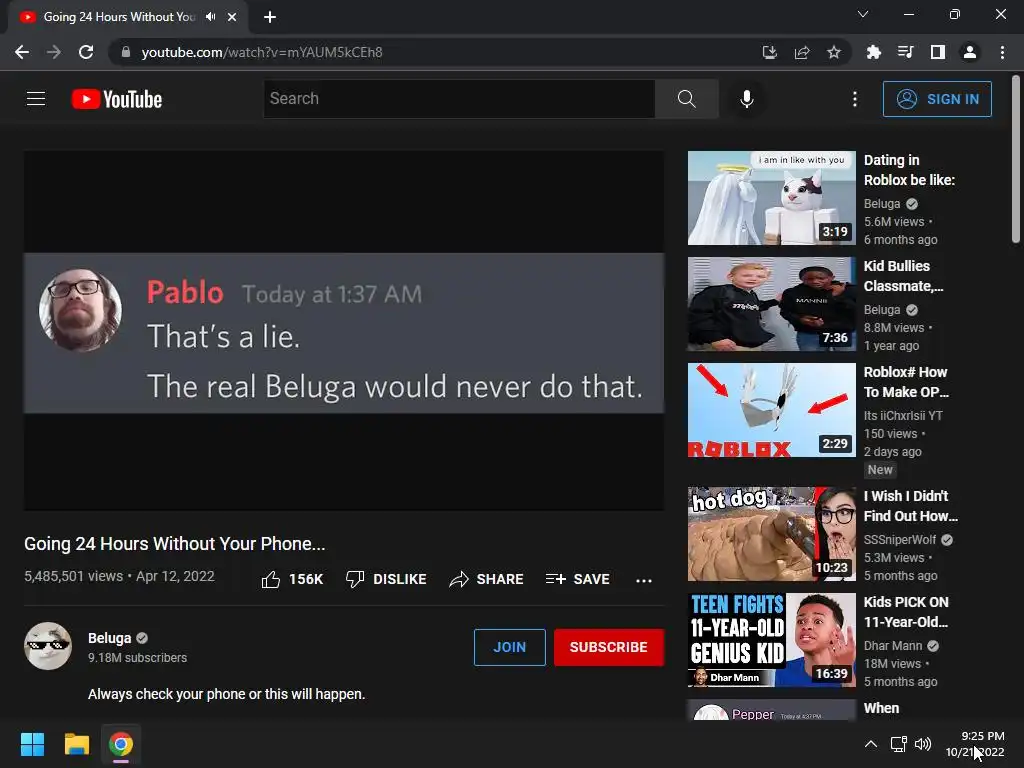The height and width of the screenshot is (768, 1024).
Task: Open more actions ellipsis under video
Action: tap(644, 580)
